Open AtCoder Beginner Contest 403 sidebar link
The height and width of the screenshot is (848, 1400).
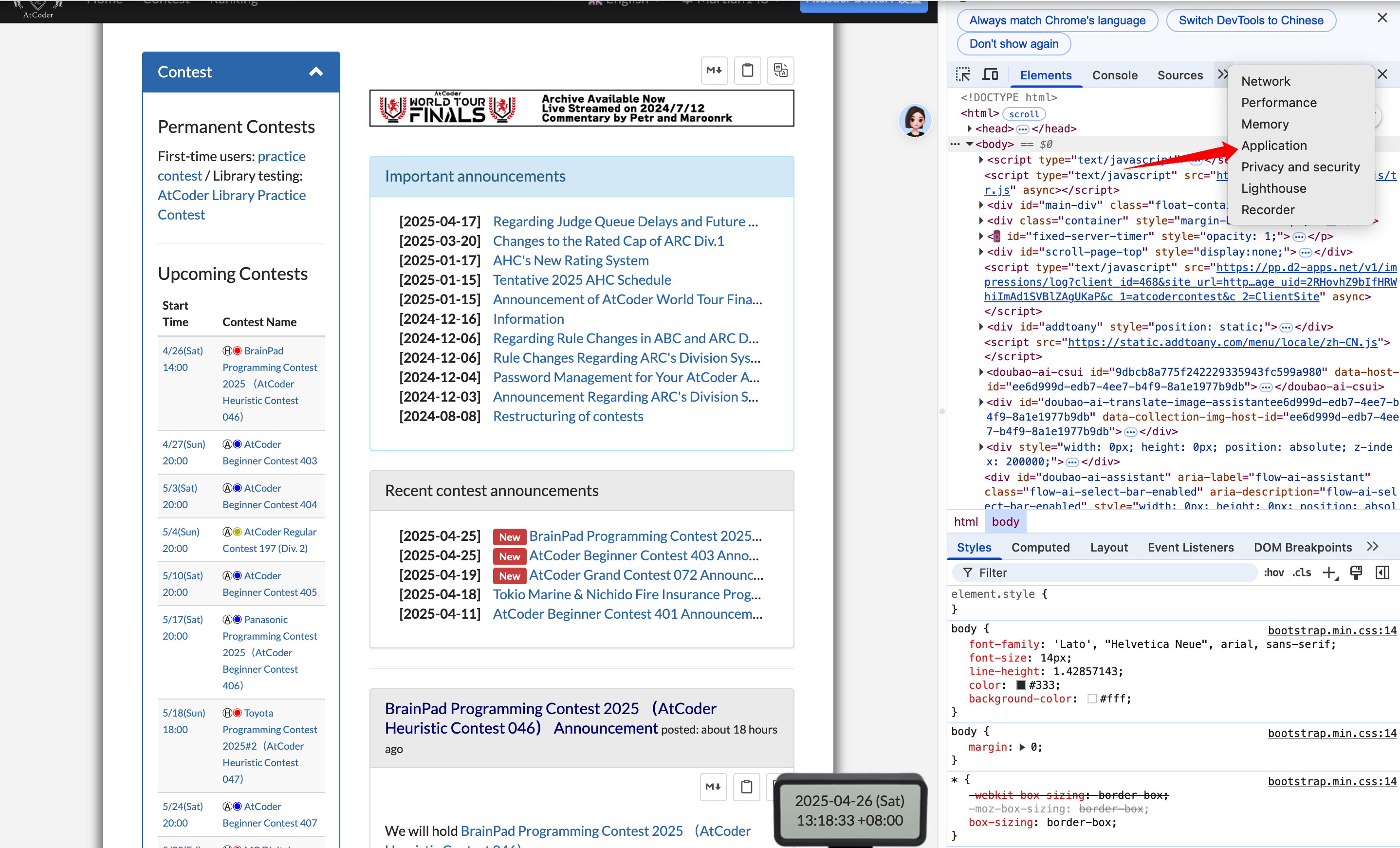coord(269,452)
